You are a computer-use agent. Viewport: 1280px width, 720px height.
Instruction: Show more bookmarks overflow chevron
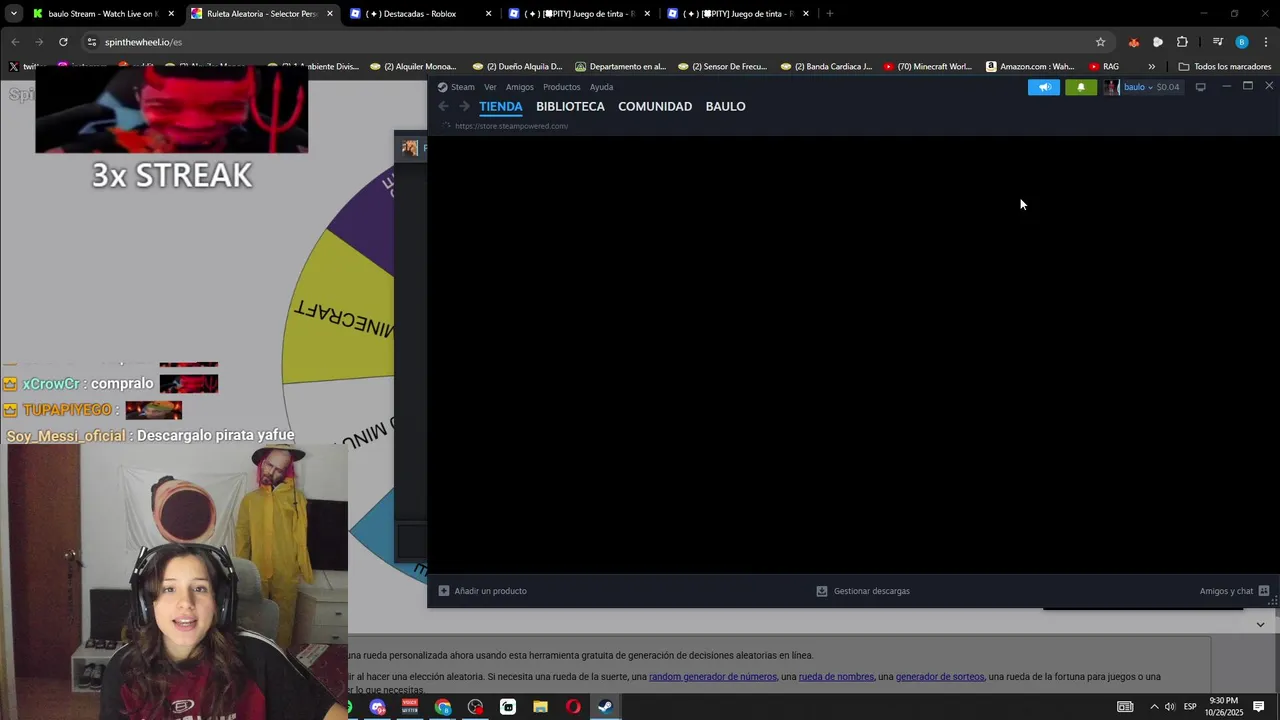click(1151, 67)
